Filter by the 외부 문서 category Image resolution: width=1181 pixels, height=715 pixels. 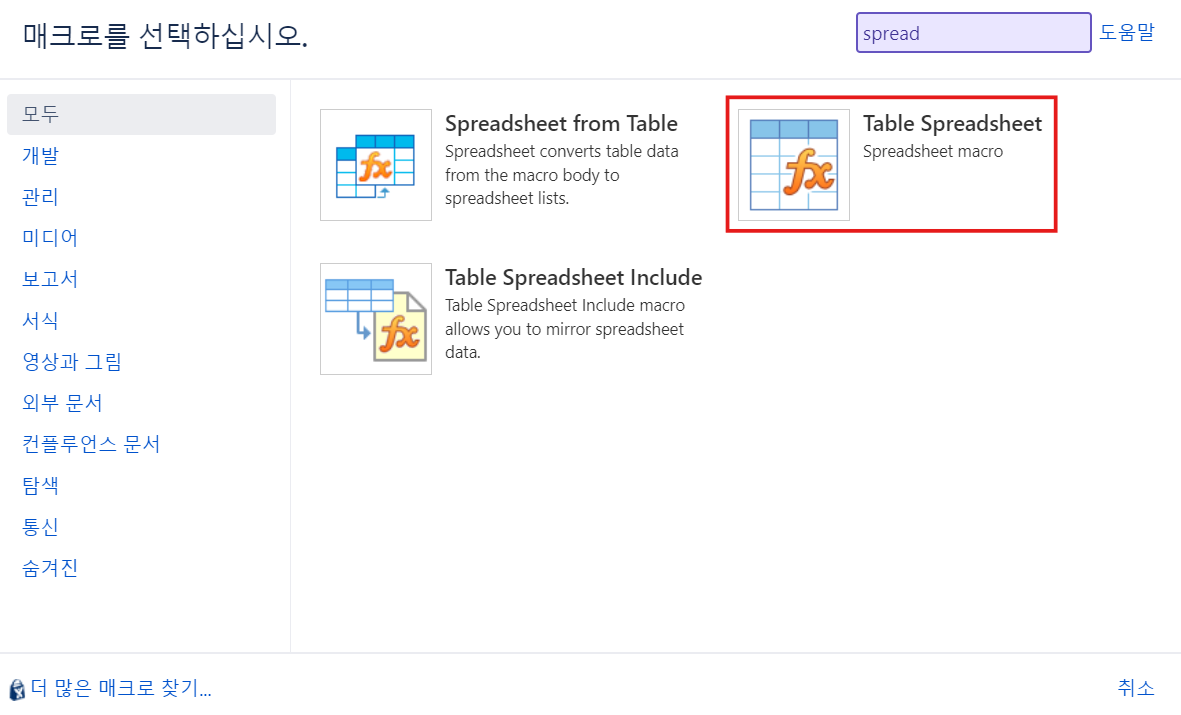pos(62,402)
